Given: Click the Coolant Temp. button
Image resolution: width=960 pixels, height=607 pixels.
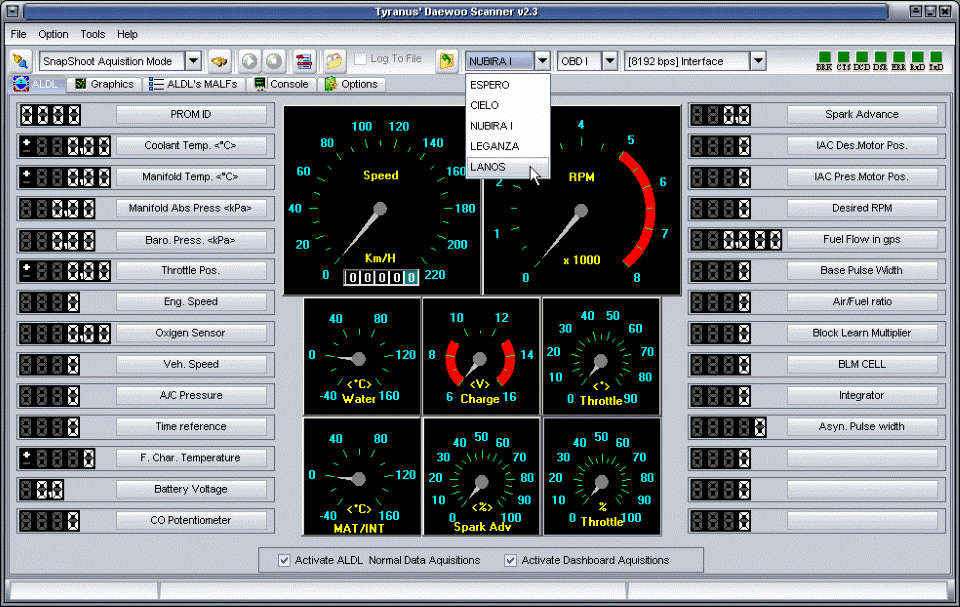Looking at the screenshot, I should [191, 145].
